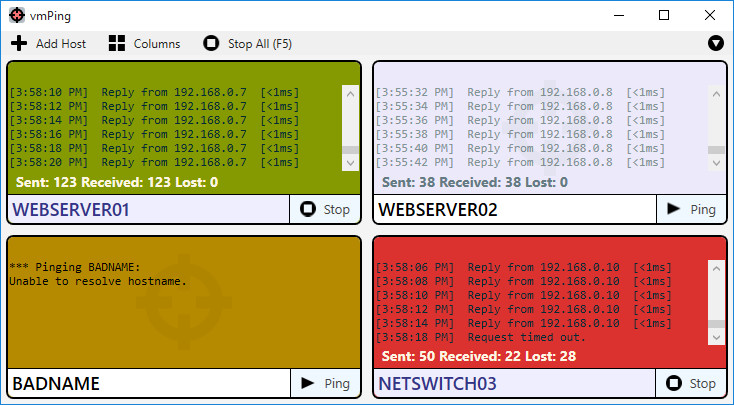Click the 3:58:20 PM reply log entry

pyautogui.click(x=154, y=162)
